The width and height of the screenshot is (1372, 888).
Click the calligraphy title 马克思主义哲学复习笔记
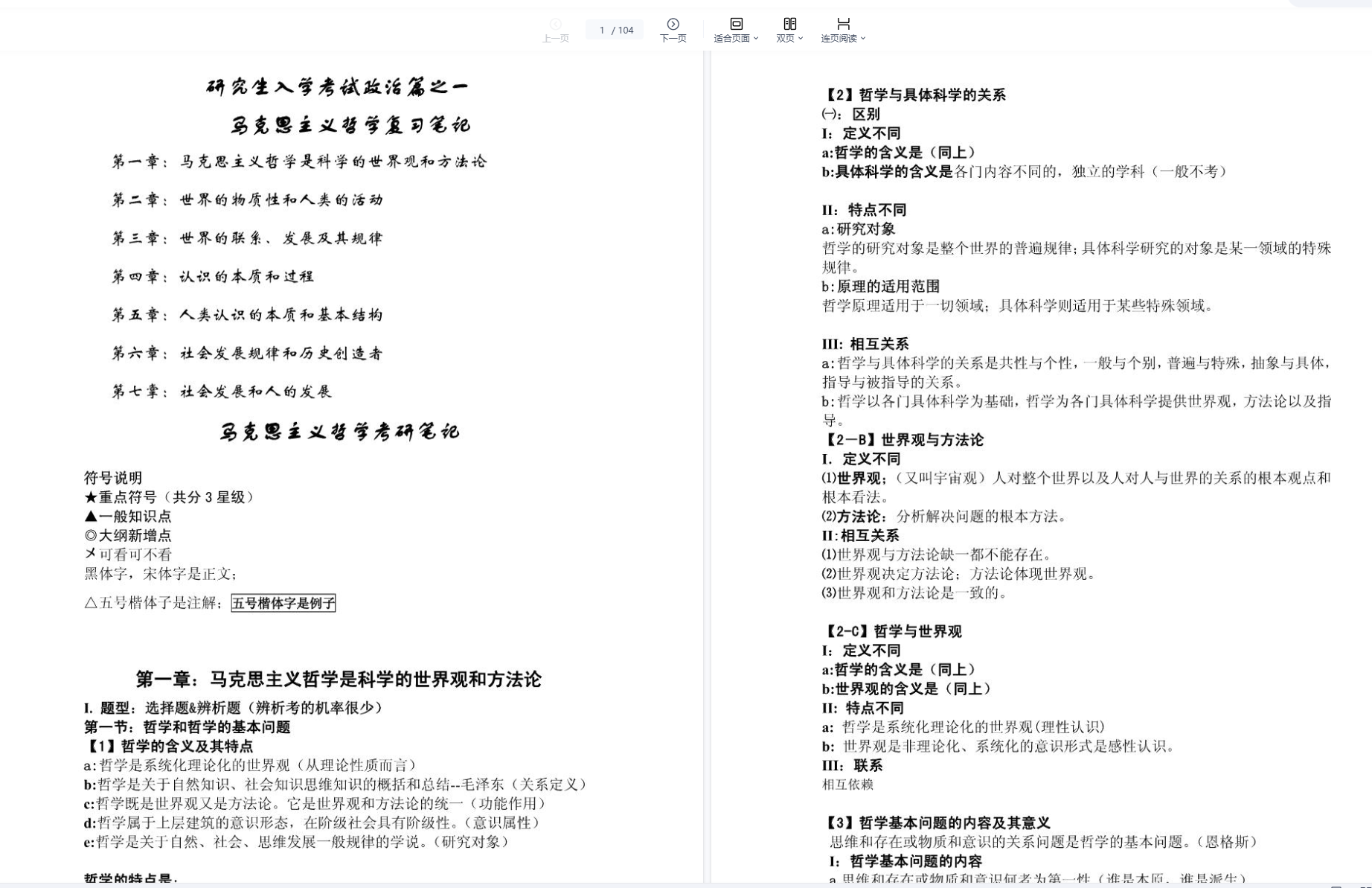[x=350, y=125]
